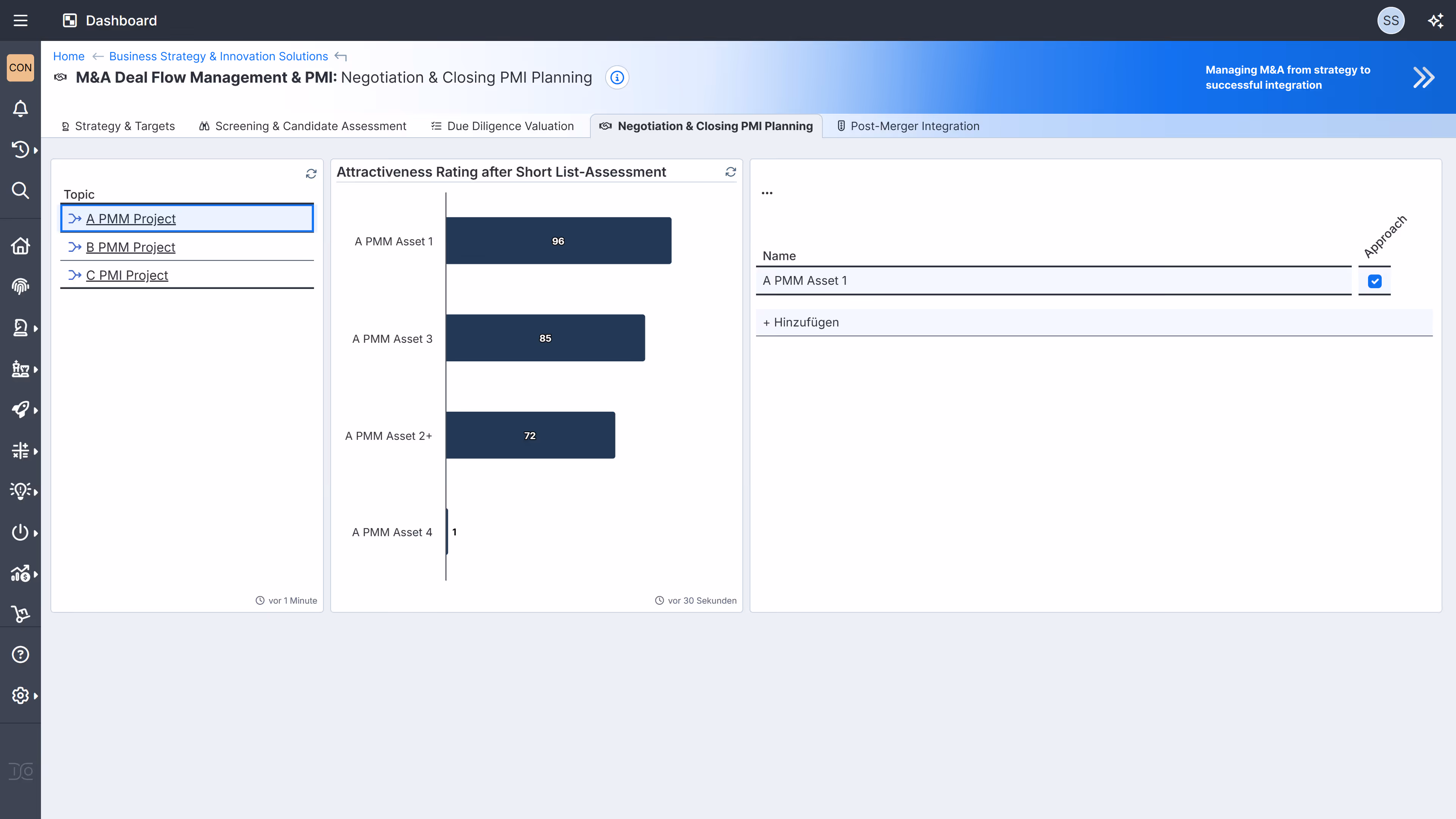Open the notifications bell icon
Image resolution: width=1456 pixels, height=819 pixels.
pos(20,108)
